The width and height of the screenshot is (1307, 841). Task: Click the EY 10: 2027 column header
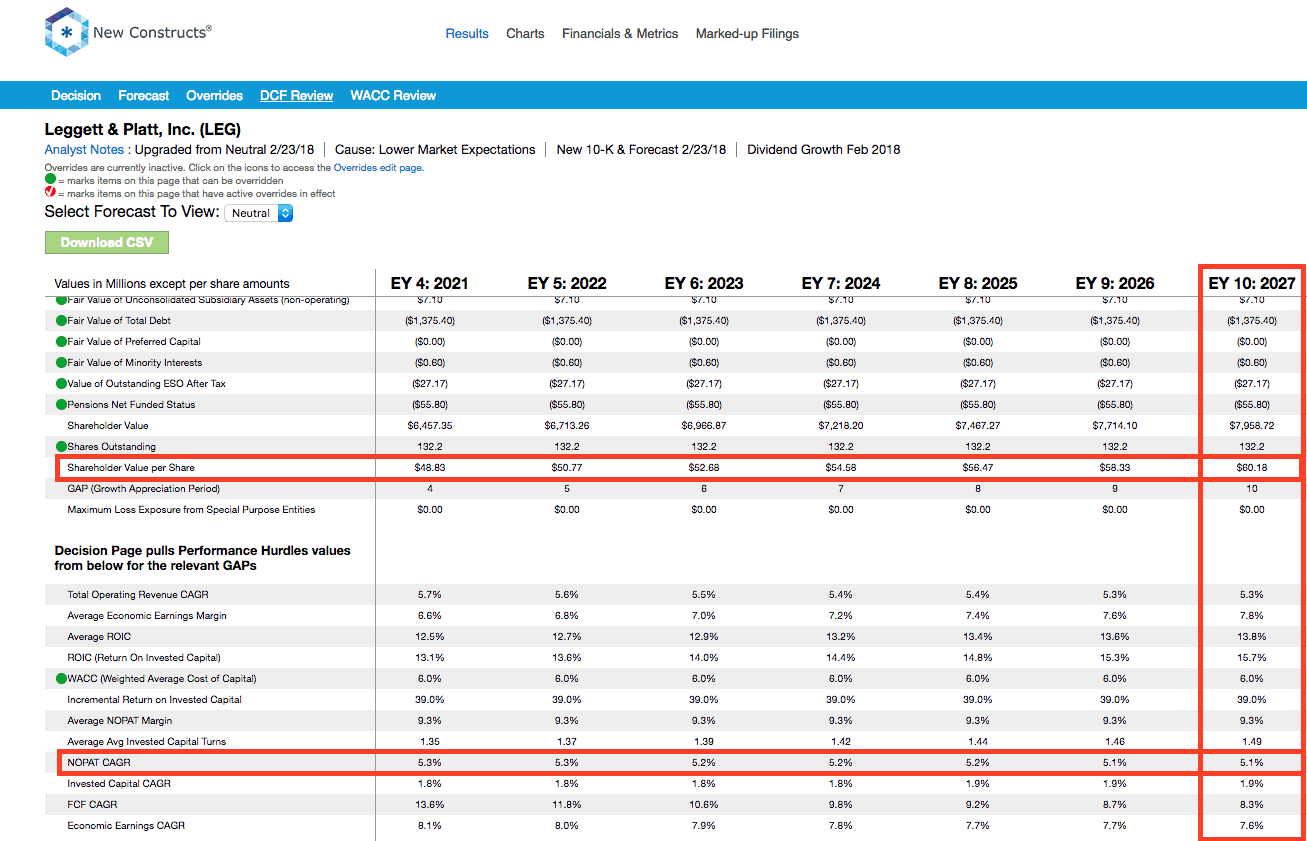(x=1252, y=283)
